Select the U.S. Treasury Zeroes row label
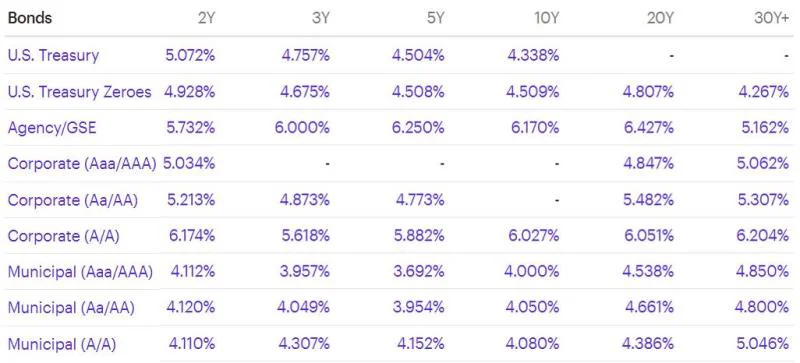Image resolution: width=800 pixels, height=363 pixels. tap(80, 92)
